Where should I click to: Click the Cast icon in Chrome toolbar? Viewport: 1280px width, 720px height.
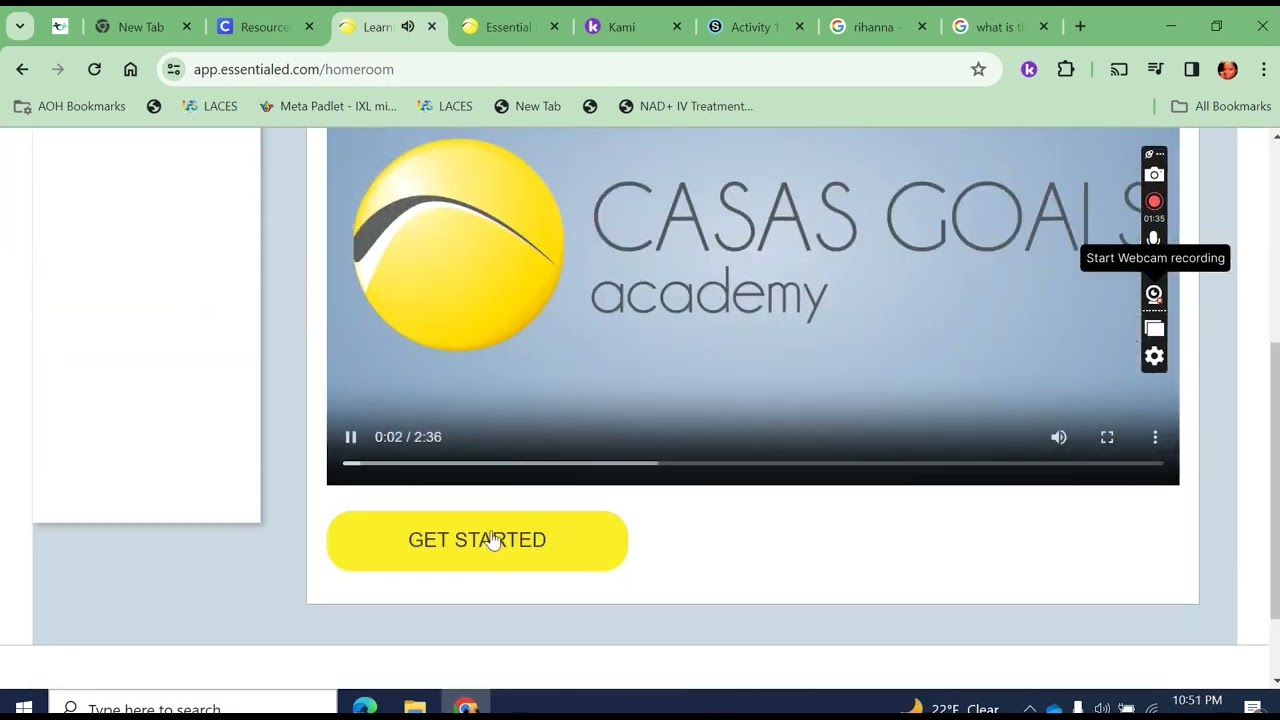pos(1119,69)
